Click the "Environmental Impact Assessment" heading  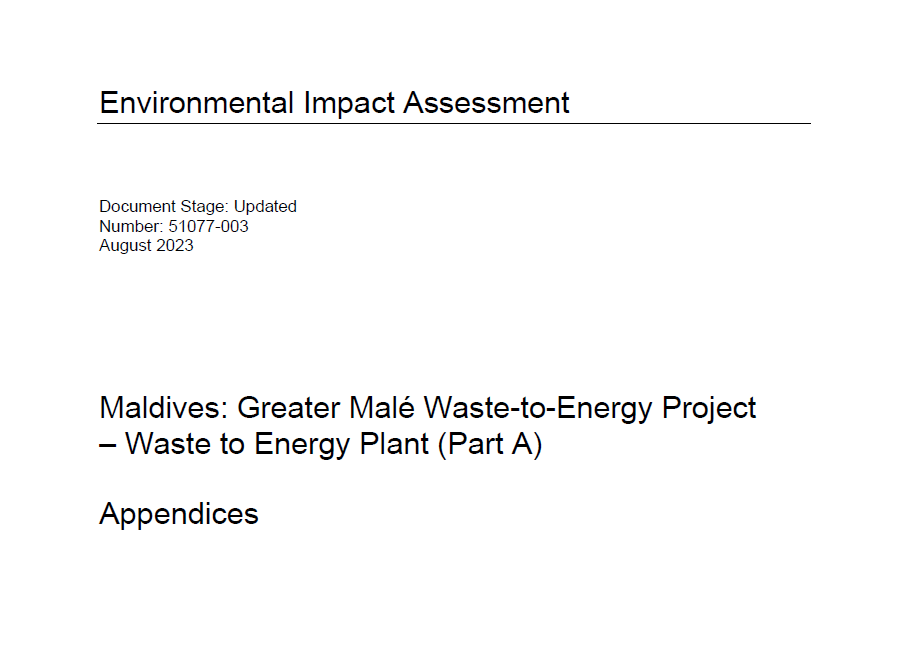click(334, 103)
